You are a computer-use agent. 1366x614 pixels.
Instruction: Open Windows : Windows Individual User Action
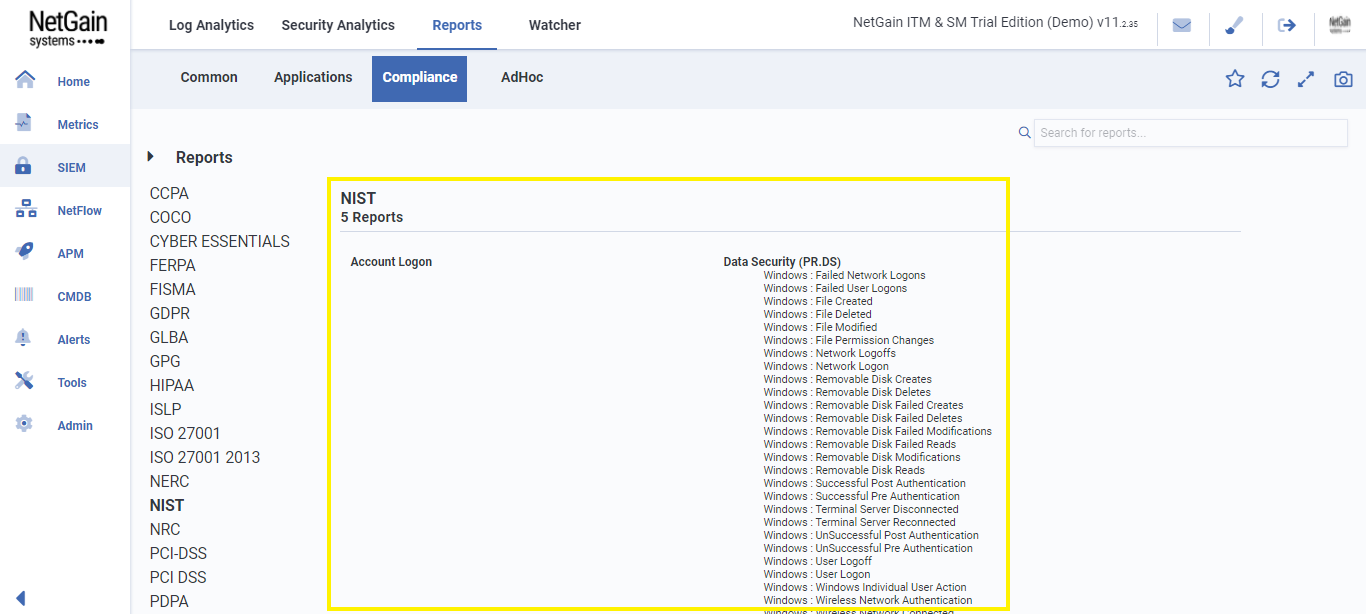pos(865,587)
